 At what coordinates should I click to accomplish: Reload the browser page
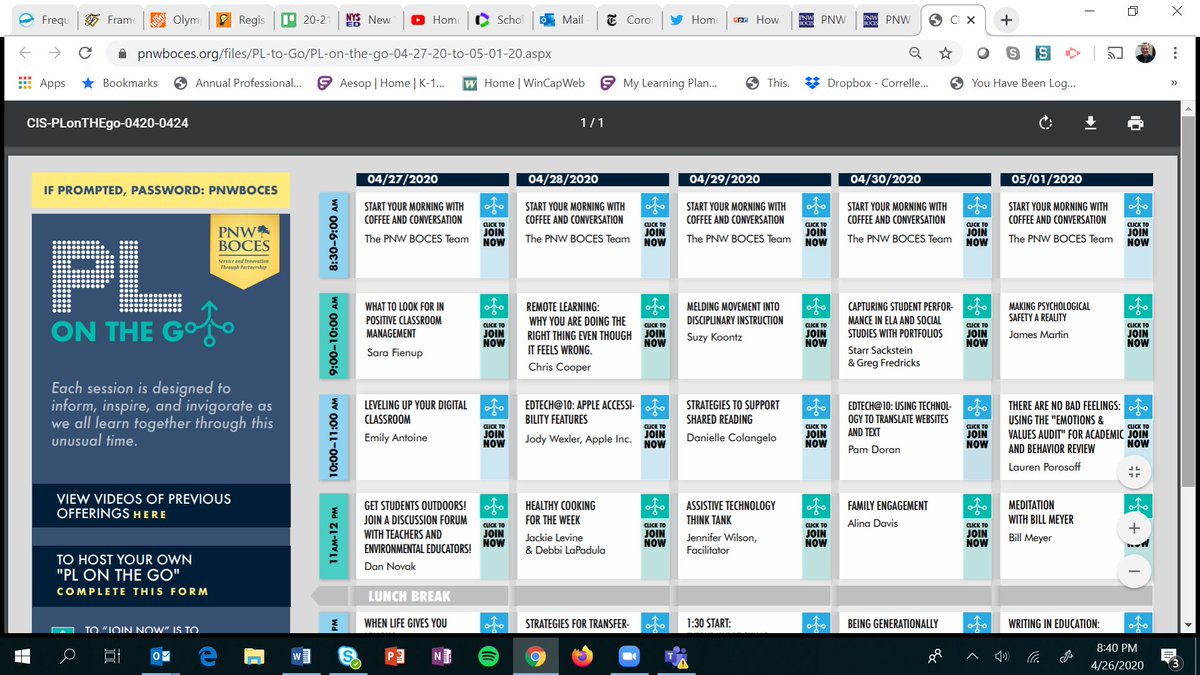[86, 53]
